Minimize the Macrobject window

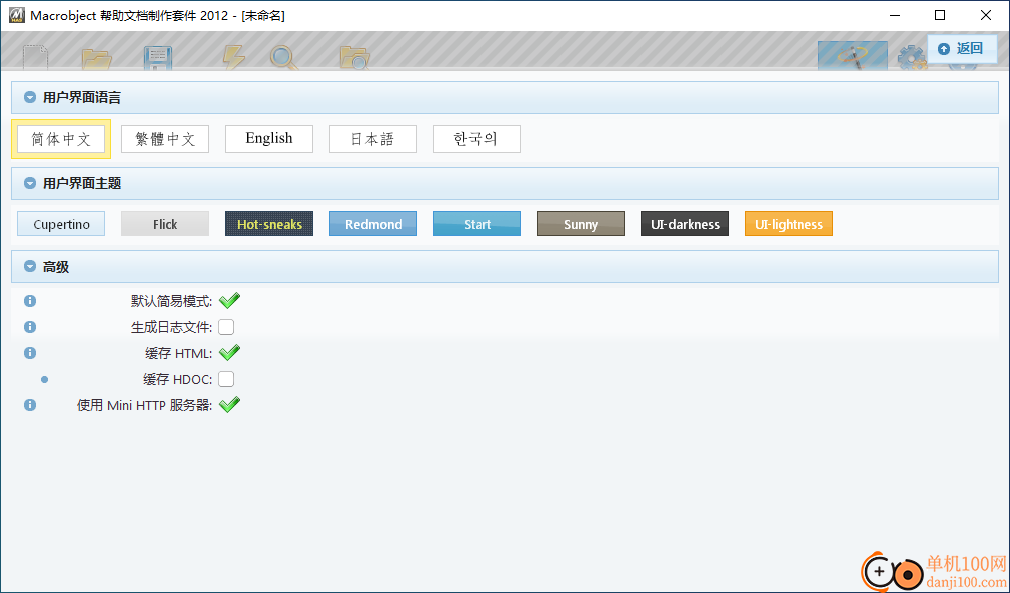[x=894, y=15]
